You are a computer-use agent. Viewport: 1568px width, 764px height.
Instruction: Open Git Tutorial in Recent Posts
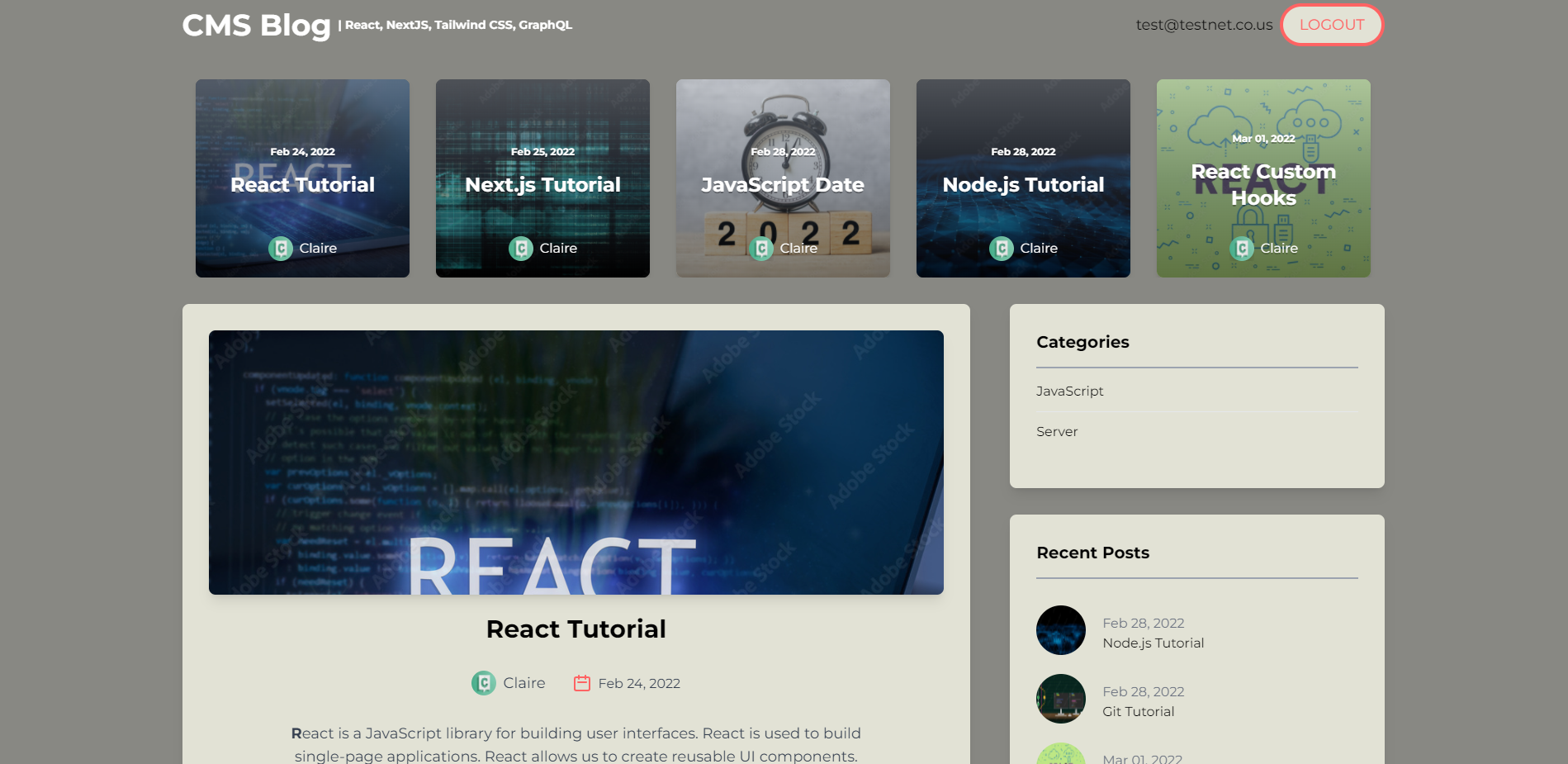click(1139, 711)
